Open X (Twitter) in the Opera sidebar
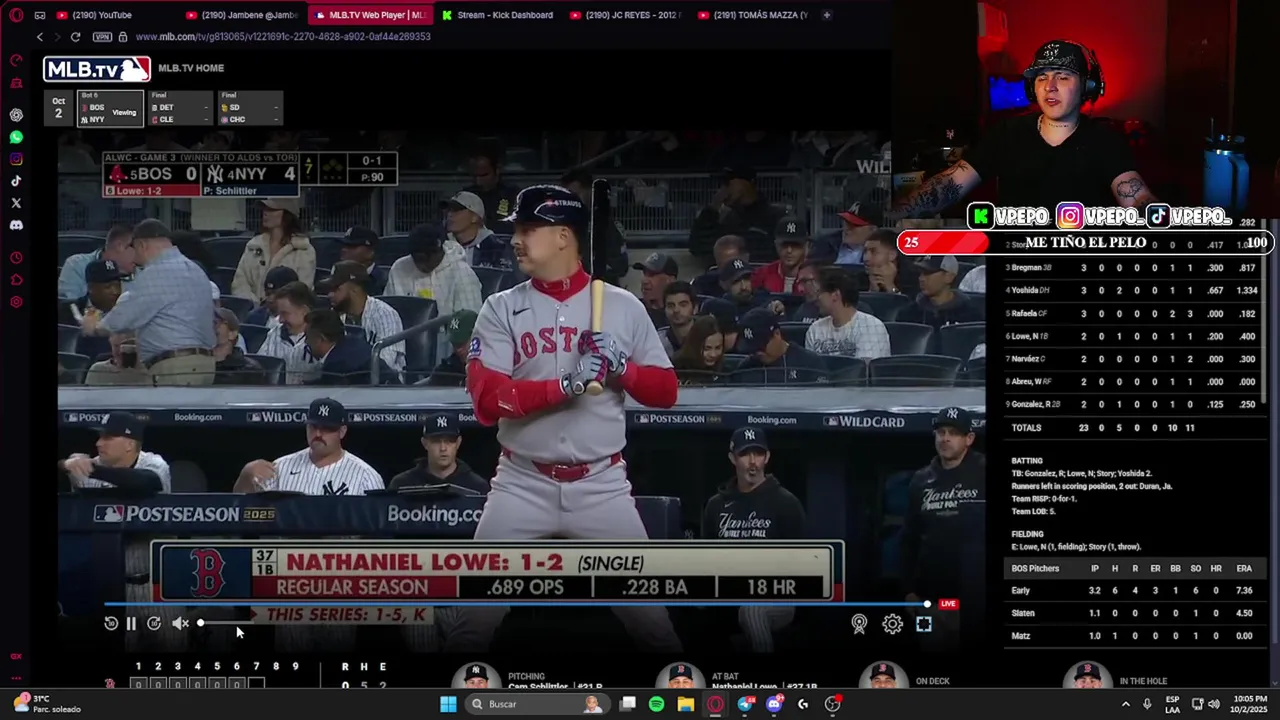The image size is (1280, 720). (x=16, y=203)
